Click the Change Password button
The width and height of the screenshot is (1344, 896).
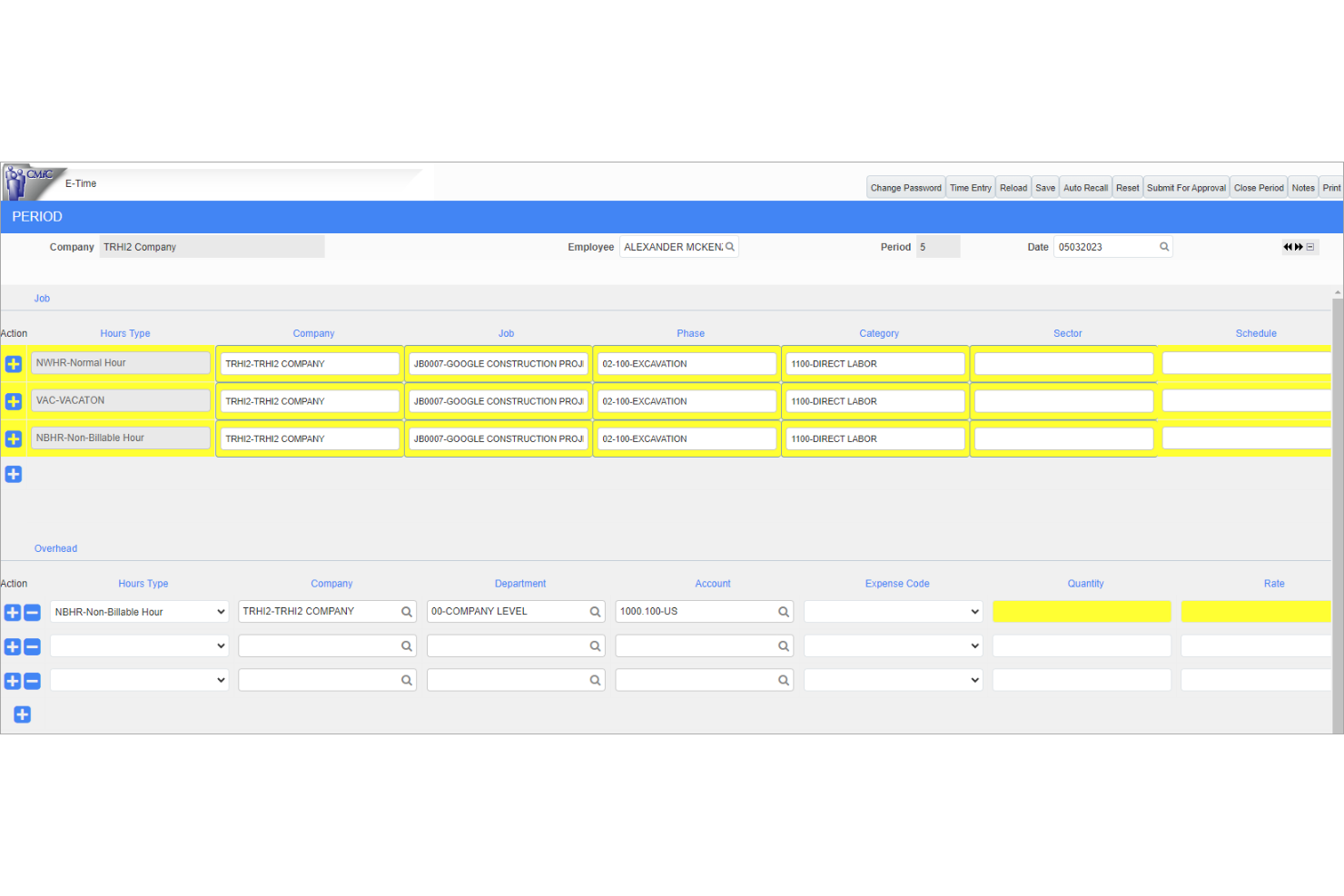coord(906,188)
